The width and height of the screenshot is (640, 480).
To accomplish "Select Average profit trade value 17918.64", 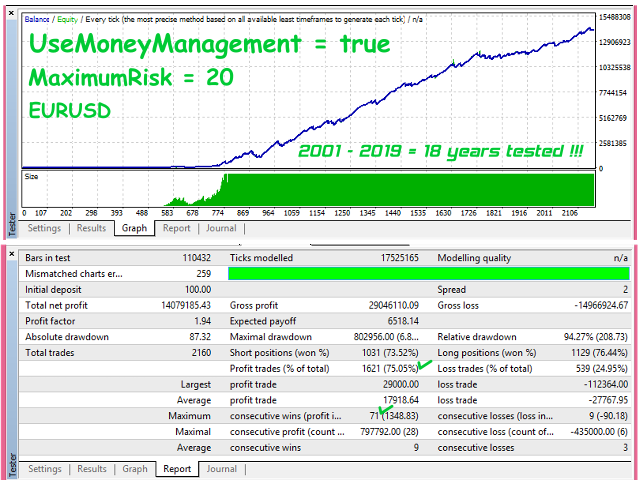I will [x=401, y=400].
